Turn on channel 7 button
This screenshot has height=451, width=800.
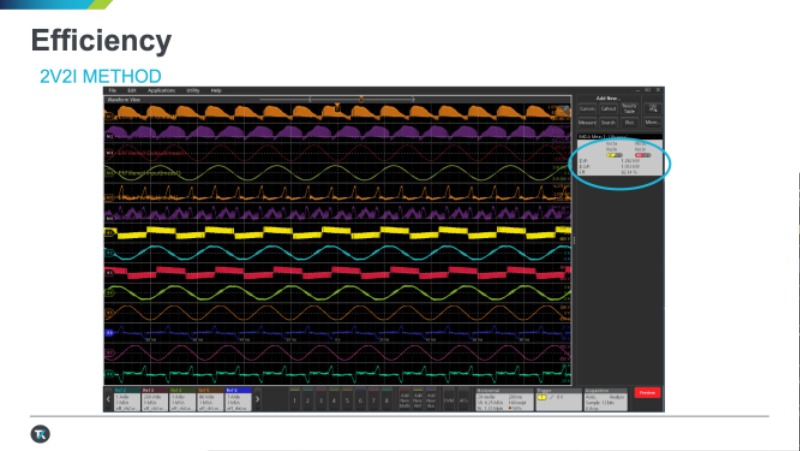pos(374,400)
